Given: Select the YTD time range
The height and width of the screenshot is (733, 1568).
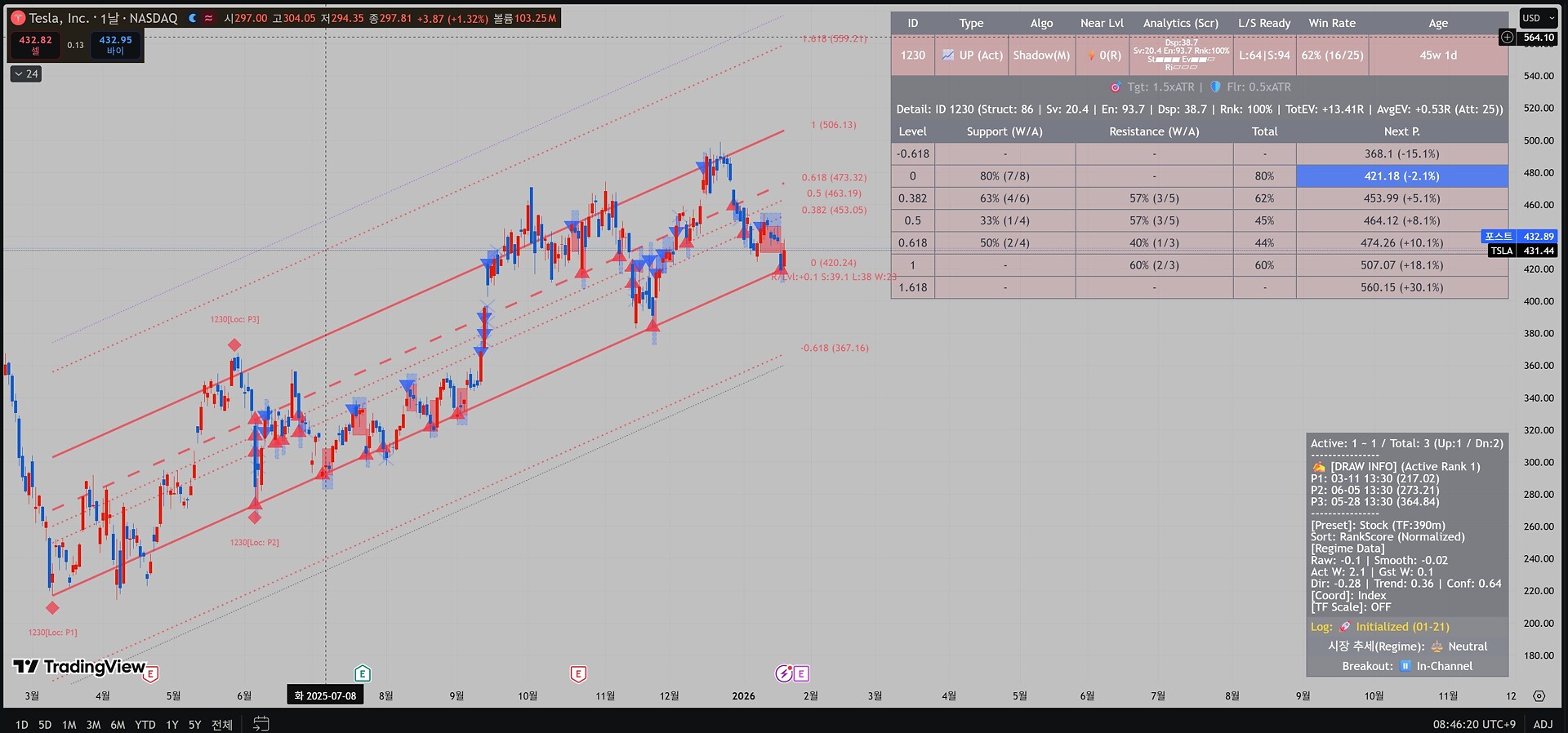Looking at the screenshot, I should click(145, 724).
